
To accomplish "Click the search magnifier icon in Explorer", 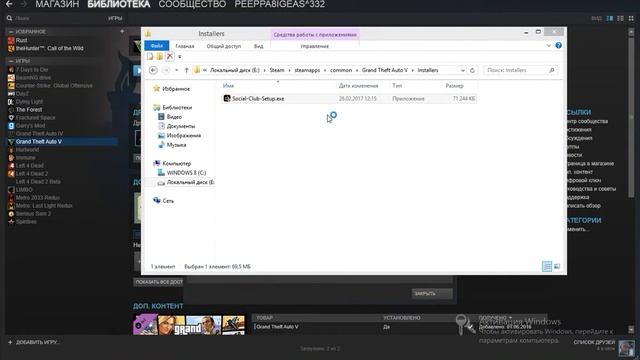I will (551, 70).
